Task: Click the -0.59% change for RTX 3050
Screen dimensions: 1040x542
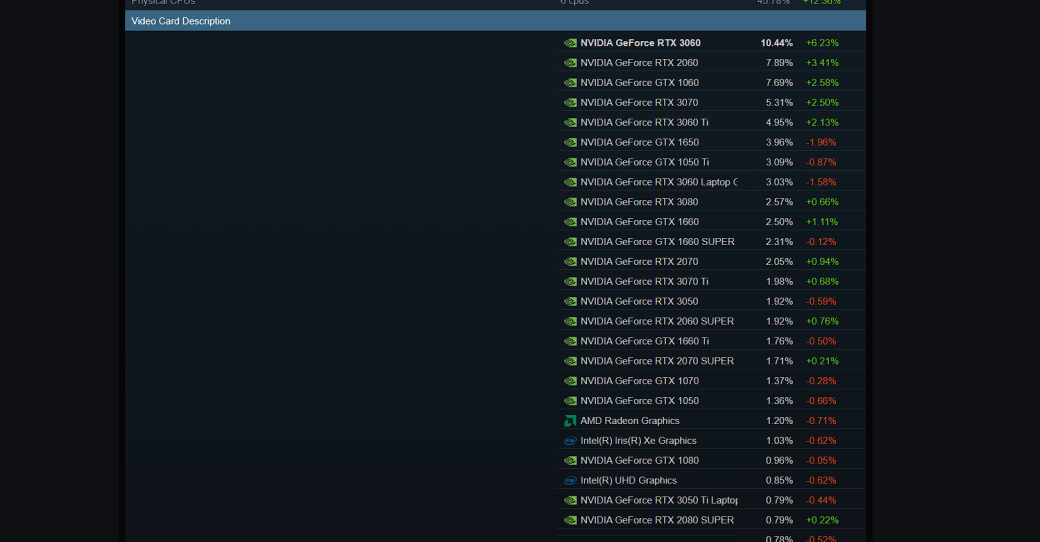Action: 821,301
